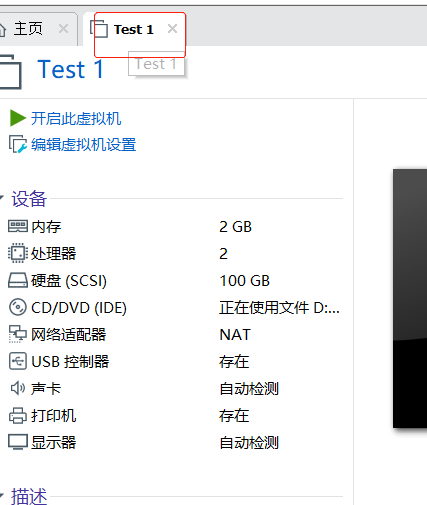Select the Test 1 tab

pyautogui.click(x=134, y=29)
